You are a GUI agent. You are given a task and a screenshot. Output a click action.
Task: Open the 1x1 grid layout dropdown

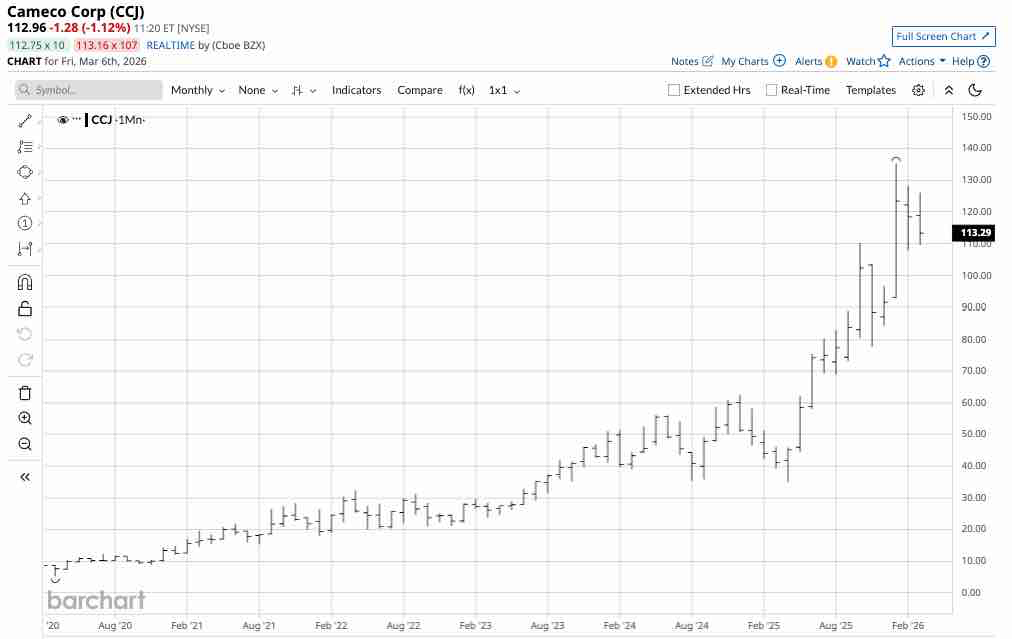pos(504,90)
